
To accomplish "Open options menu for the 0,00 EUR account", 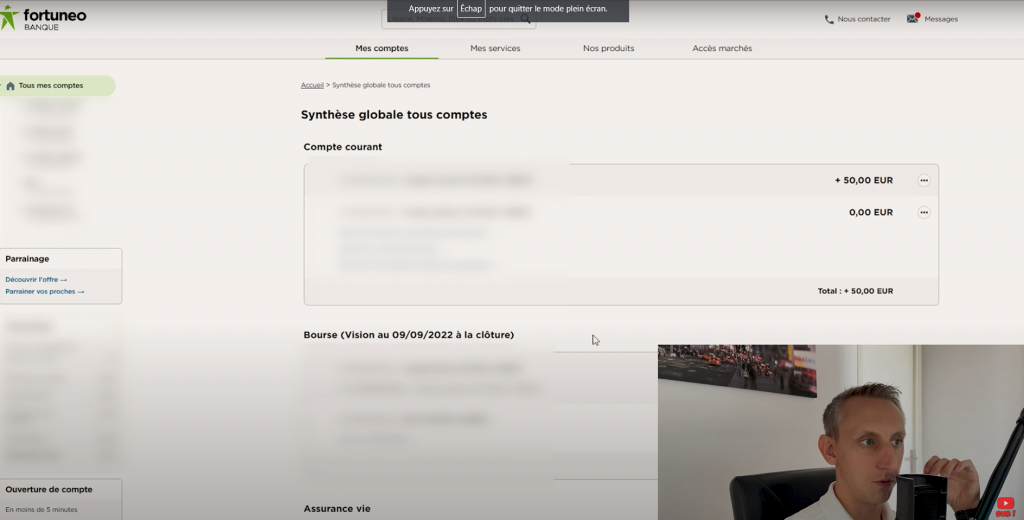I will 923,213.
